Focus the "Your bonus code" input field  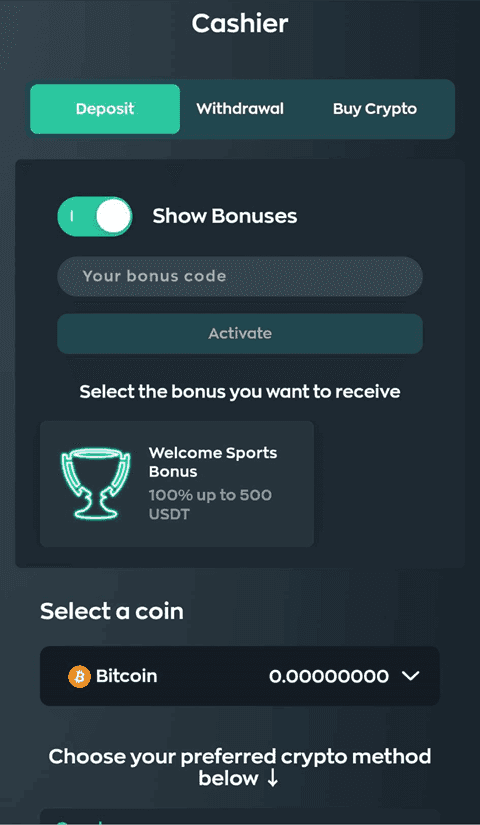240,276
